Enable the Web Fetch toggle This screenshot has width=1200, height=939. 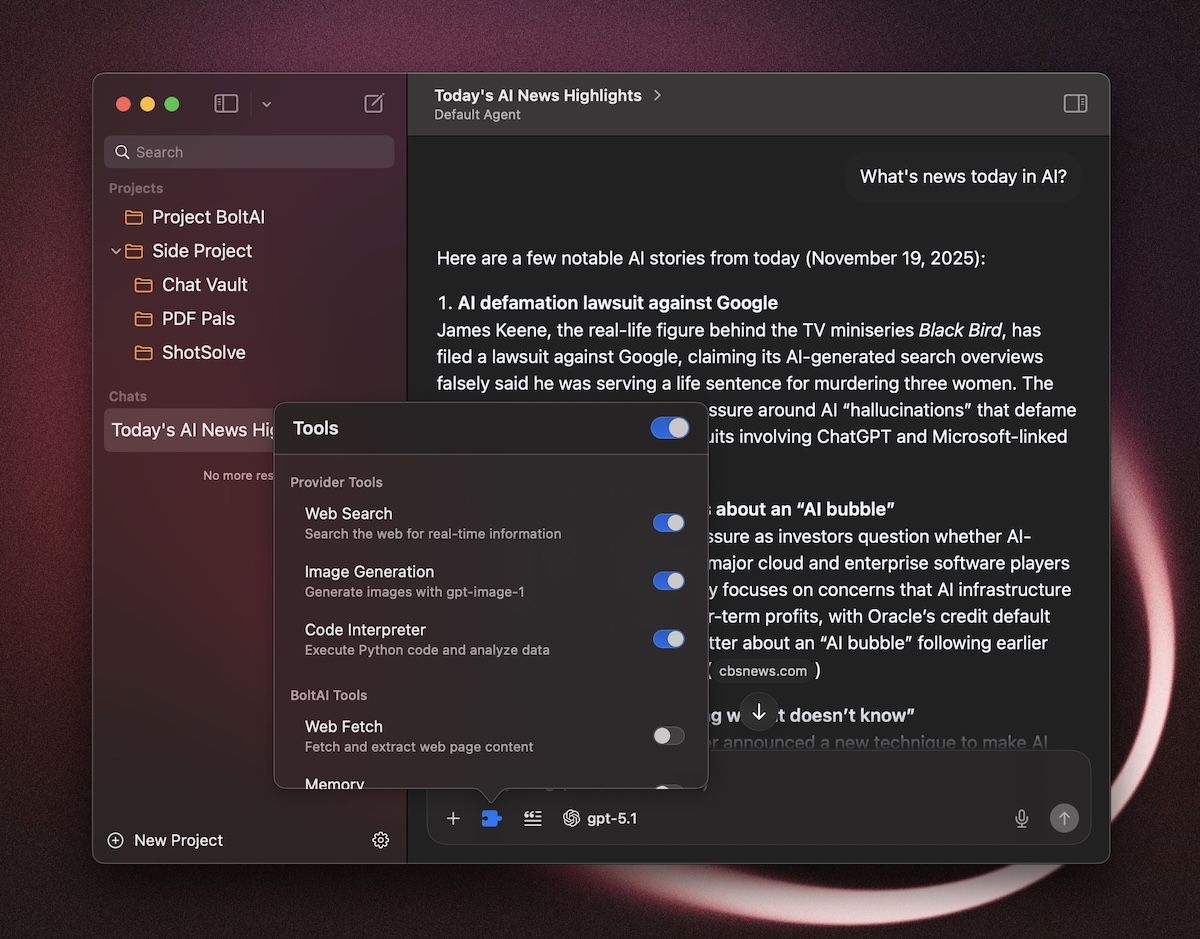pyautogui.click(x=668, y=736)
